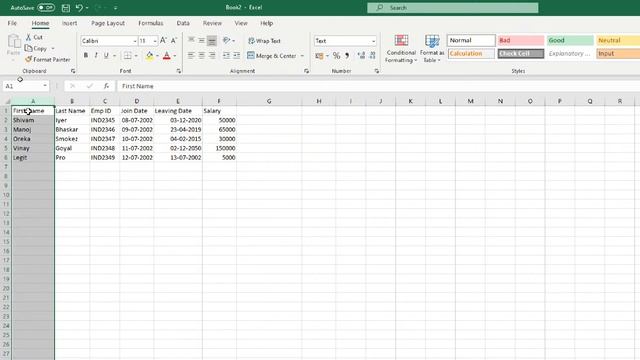Open the Clipboard dialog launcher
The image size is (640, 360).
tap(73, 71)
